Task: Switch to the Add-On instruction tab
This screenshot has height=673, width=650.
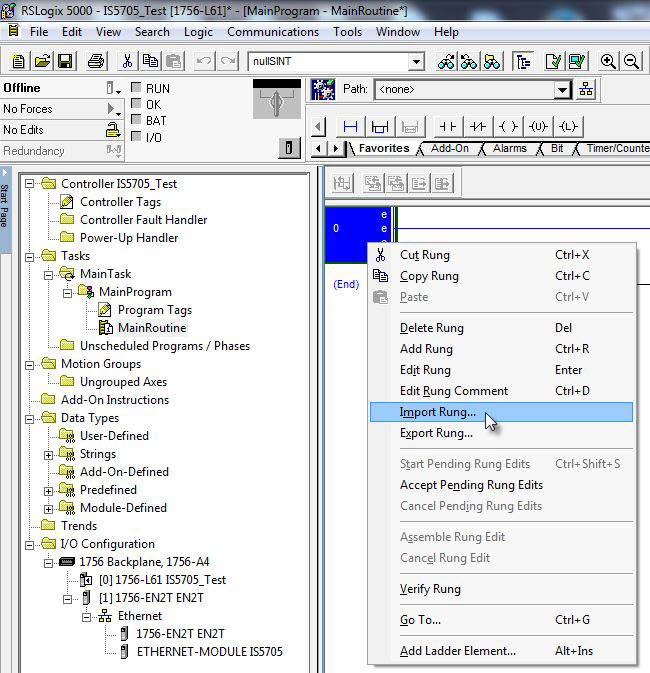Action: (x=449, y=149)
